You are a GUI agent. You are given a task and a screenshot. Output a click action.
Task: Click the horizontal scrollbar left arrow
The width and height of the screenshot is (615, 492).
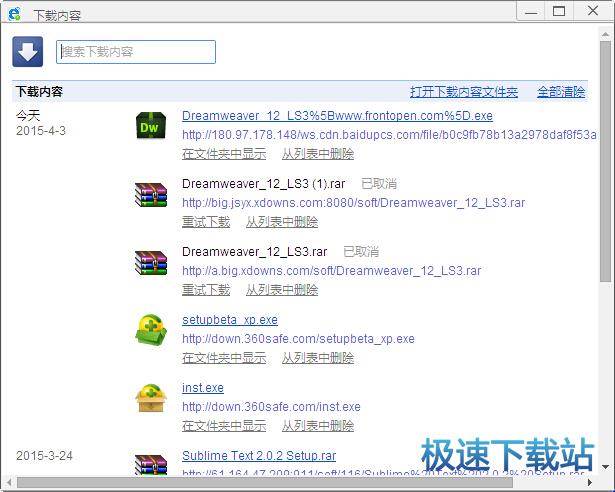(x=9, y=482)
